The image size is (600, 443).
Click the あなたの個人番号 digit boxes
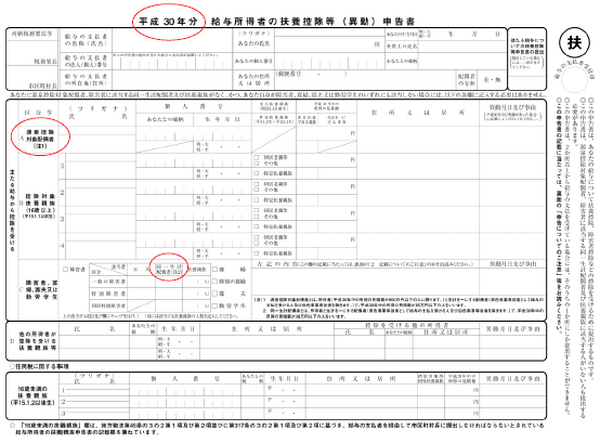[x=328, y=61]
